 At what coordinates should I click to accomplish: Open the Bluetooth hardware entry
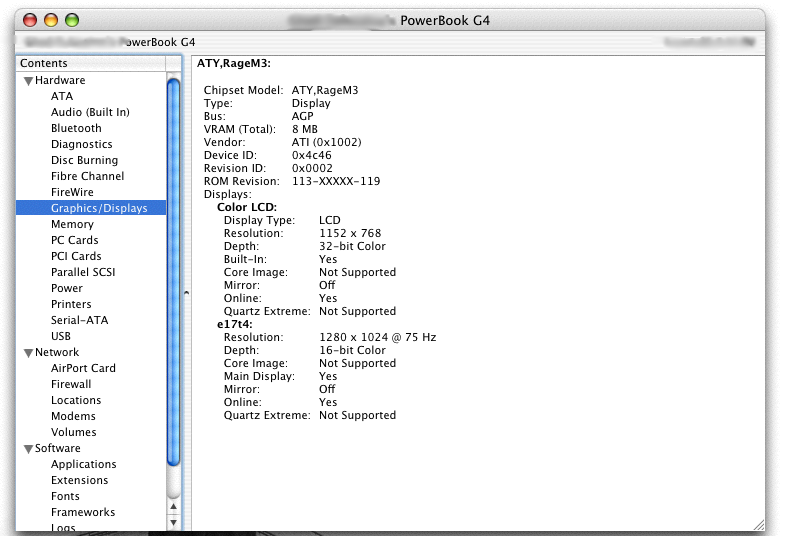coord(76,128)
